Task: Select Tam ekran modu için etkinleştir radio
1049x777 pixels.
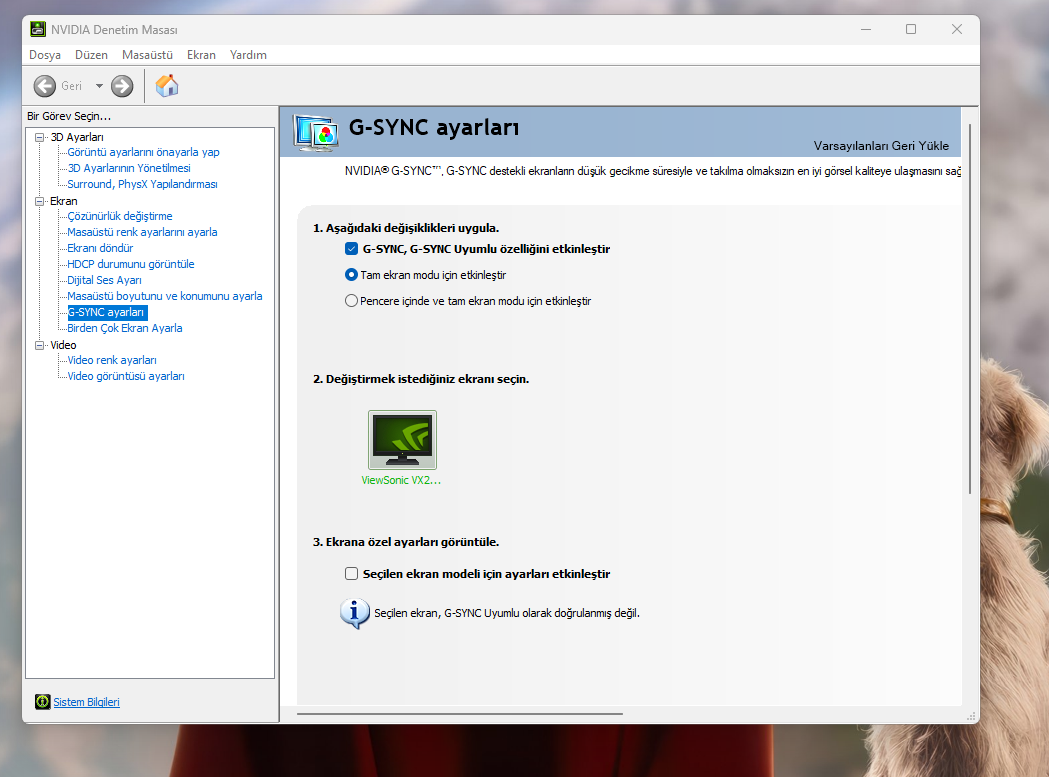Action: click(351, 275)
